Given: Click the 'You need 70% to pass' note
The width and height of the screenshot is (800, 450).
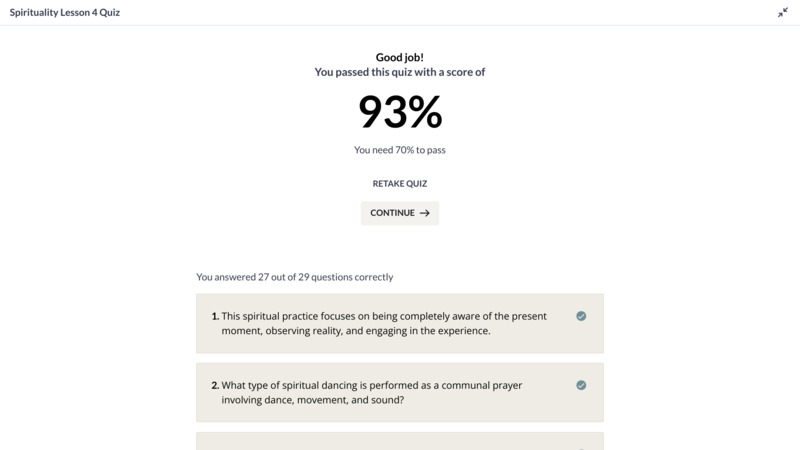Looking at the screenshot, I should coord(399,150).
